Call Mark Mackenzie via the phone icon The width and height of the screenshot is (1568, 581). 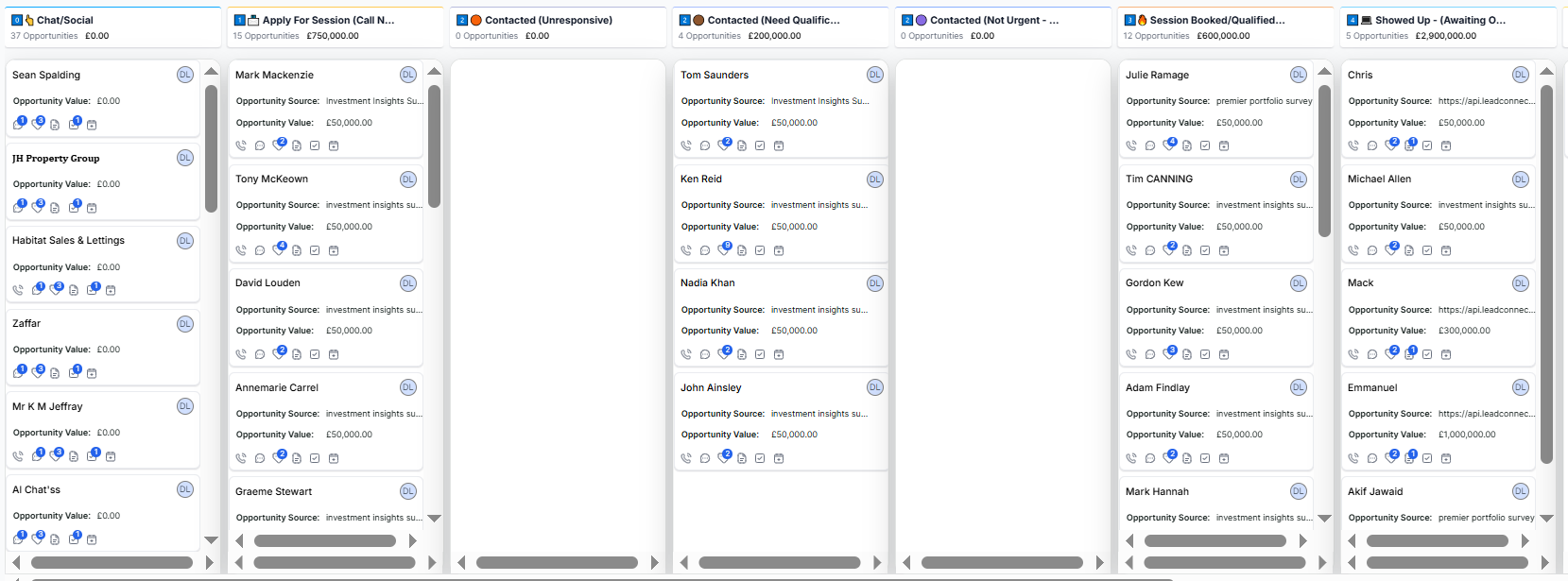pos(241,145)
